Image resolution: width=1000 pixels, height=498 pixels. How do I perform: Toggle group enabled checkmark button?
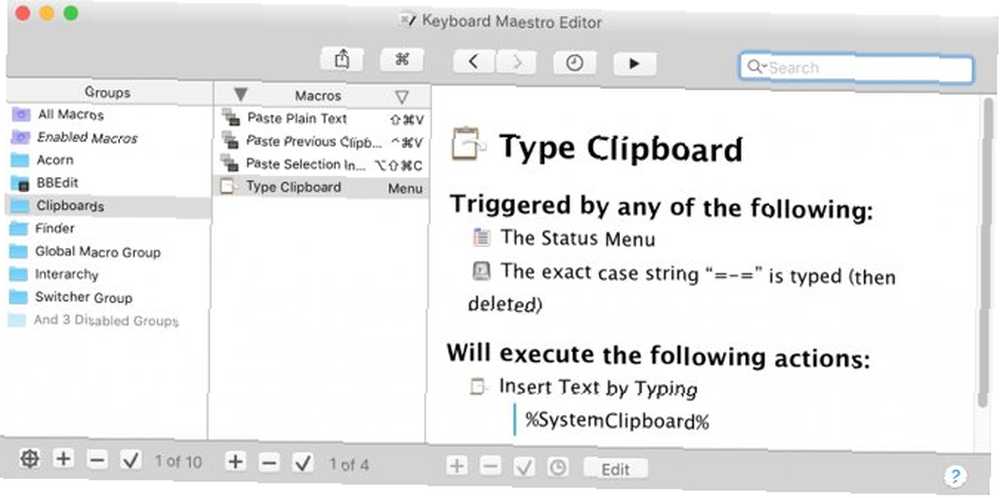click(x=131, y=461)
